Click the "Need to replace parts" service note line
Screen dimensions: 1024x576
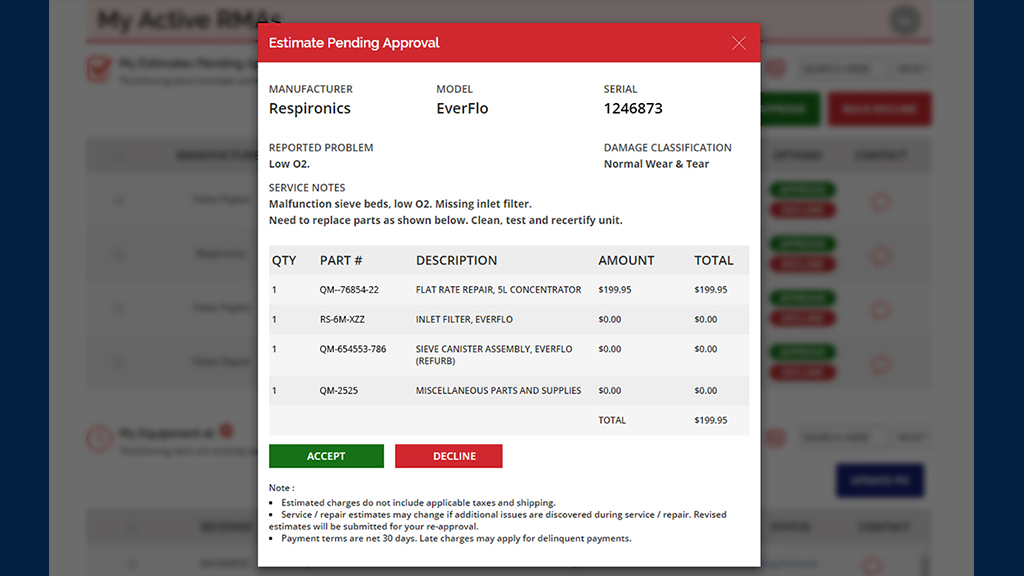(445, 220)
